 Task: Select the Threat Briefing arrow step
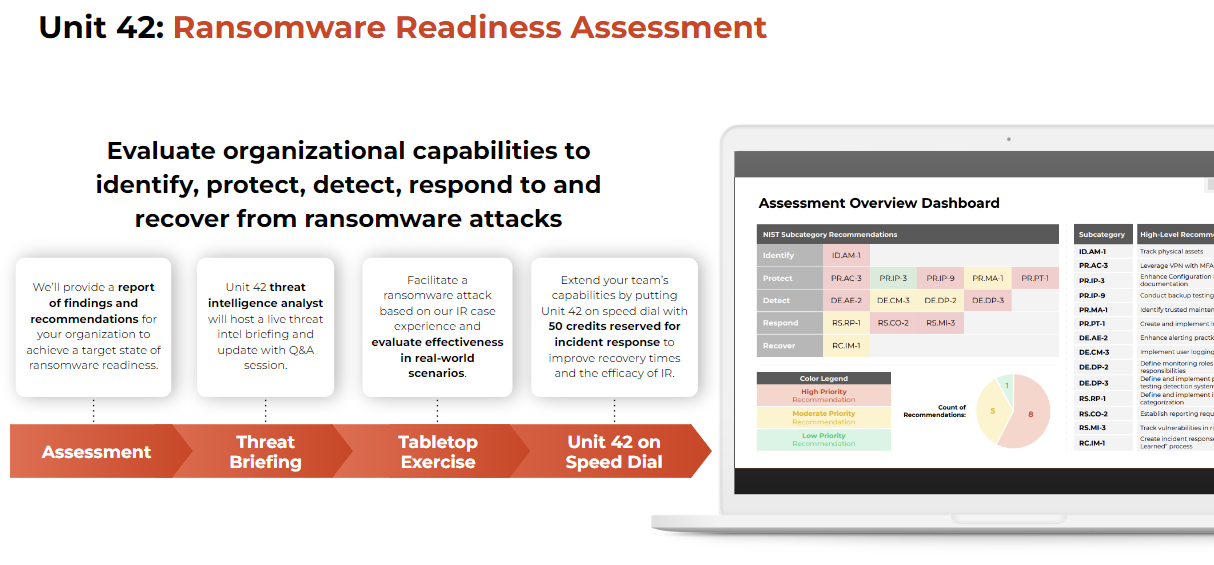coord(265,452)
